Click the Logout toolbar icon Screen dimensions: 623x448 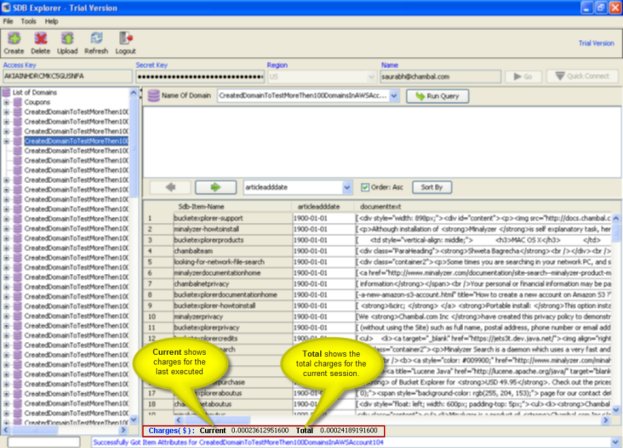tap(126, 43)
